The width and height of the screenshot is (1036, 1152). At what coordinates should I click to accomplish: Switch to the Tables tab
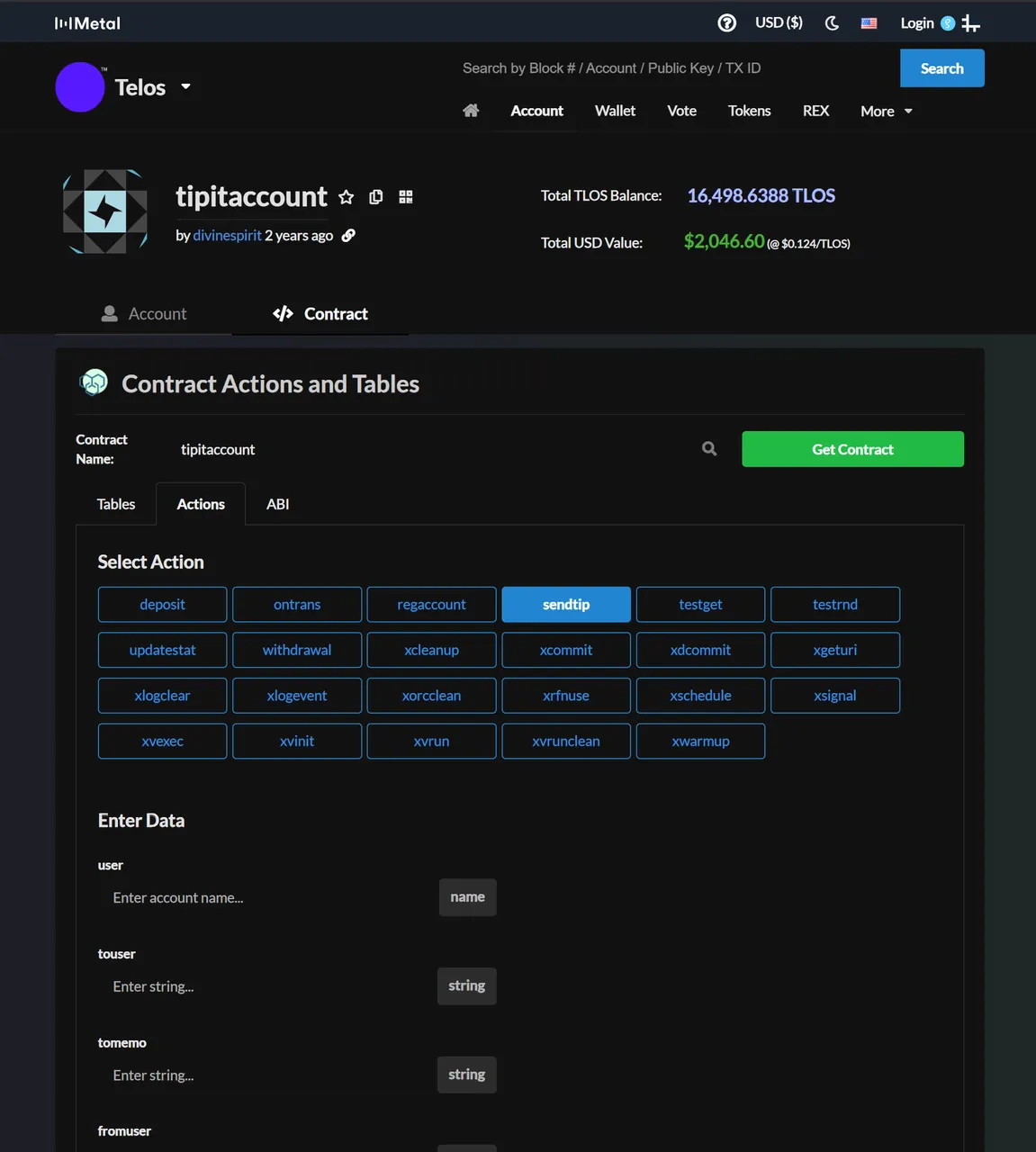(116, 504)
